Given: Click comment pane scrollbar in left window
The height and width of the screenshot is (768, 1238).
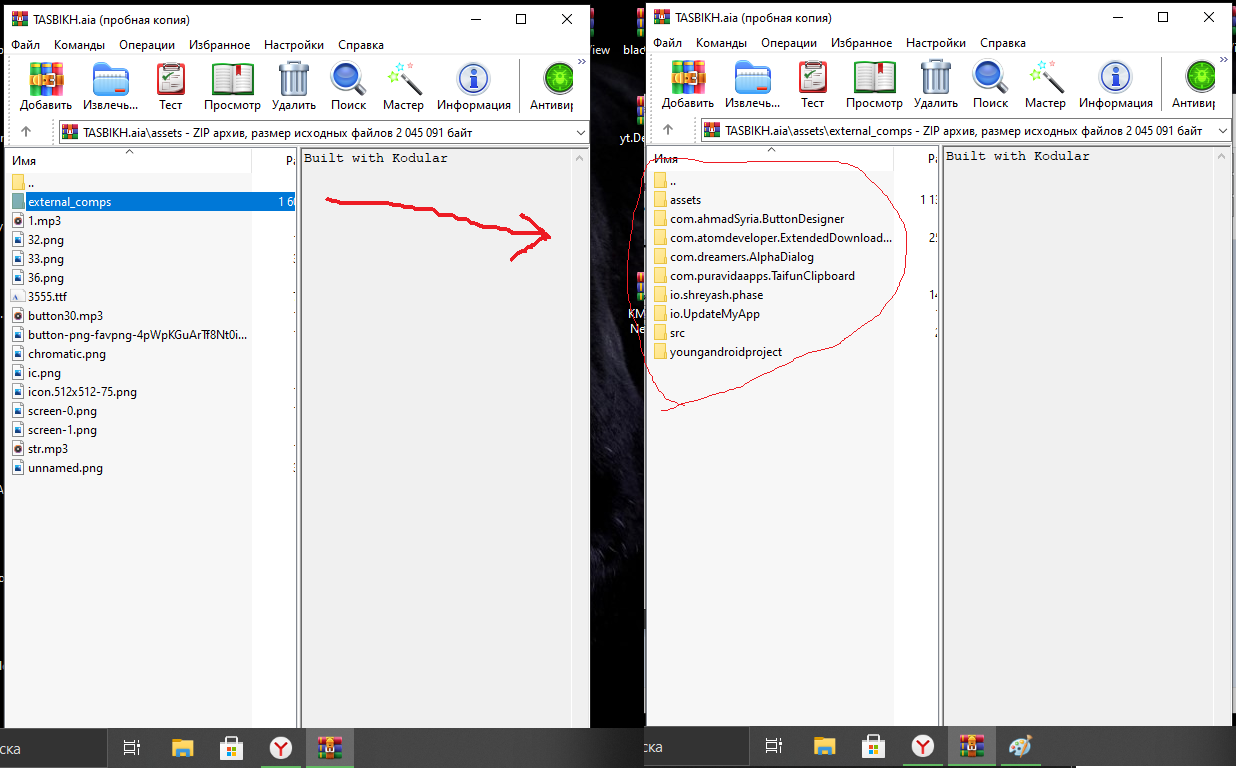Looking at the screenshot, I should (x=579, y=437).
